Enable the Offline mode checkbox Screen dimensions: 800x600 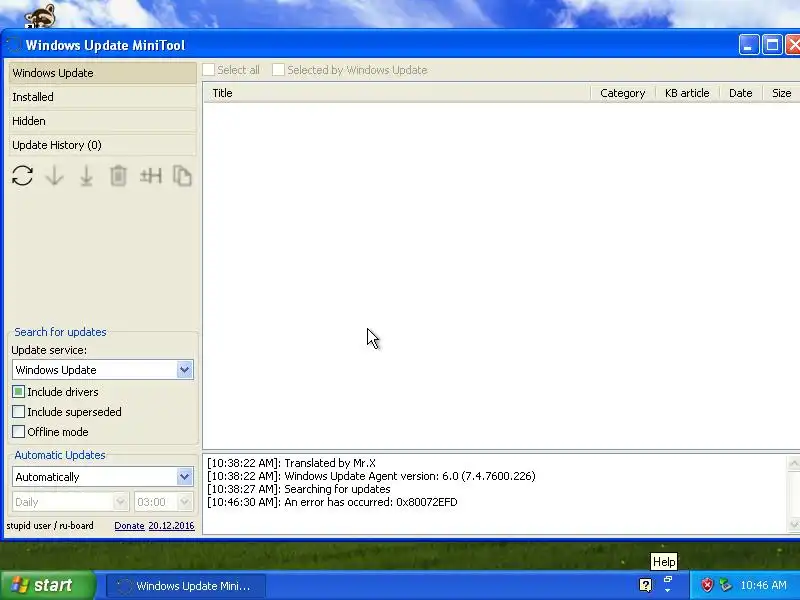coord(18,432)
